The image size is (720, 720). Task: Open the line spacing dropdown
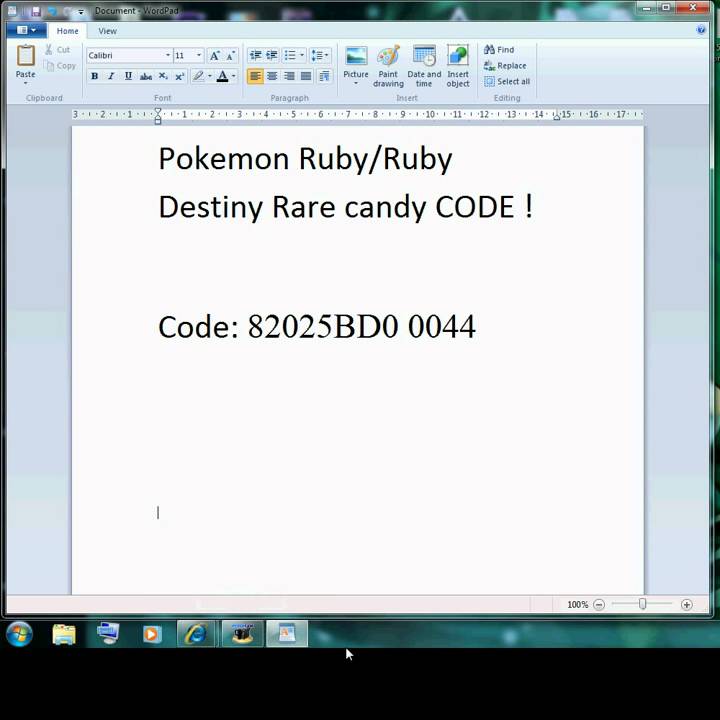pyautogui.click(x=320, y=56)
